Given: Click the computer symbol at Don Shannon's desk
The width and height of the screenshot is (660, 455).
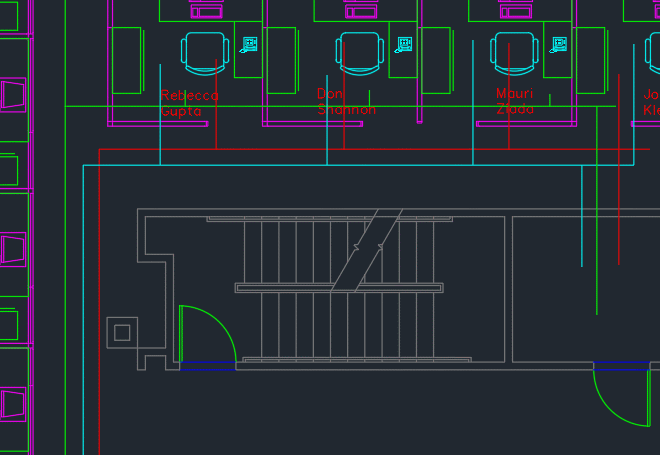Looking at the screenshot, I should coord(405,45).
